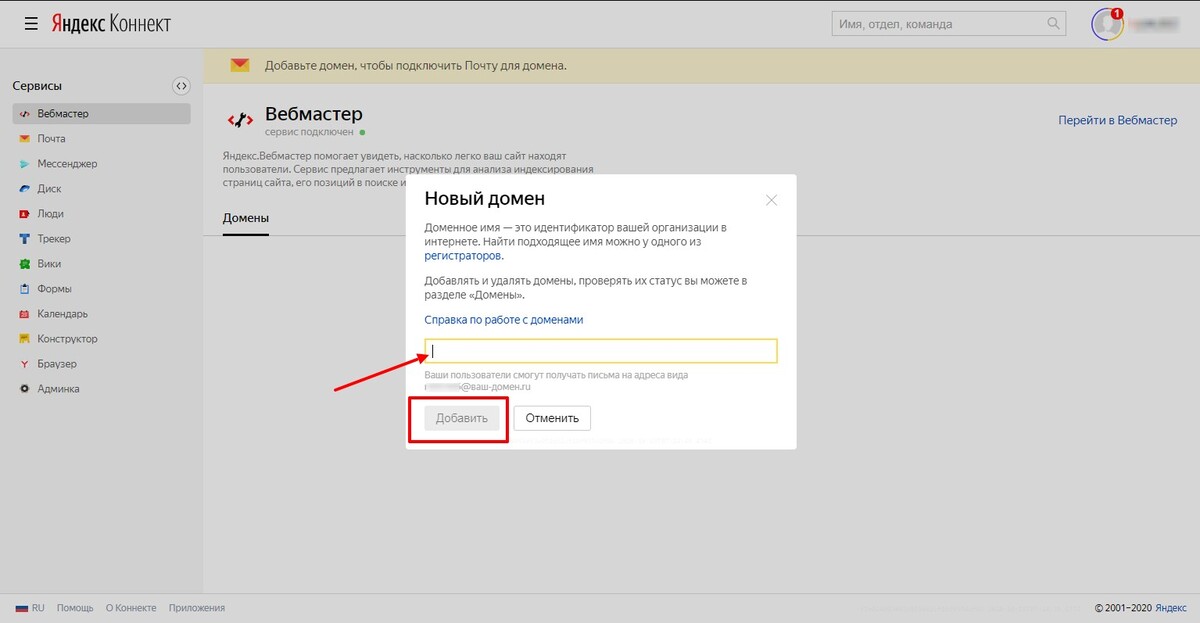The image size is (1200, 623).
Task: Click the Почта envelope icon in sidebar
Action: tap(25, 139)
